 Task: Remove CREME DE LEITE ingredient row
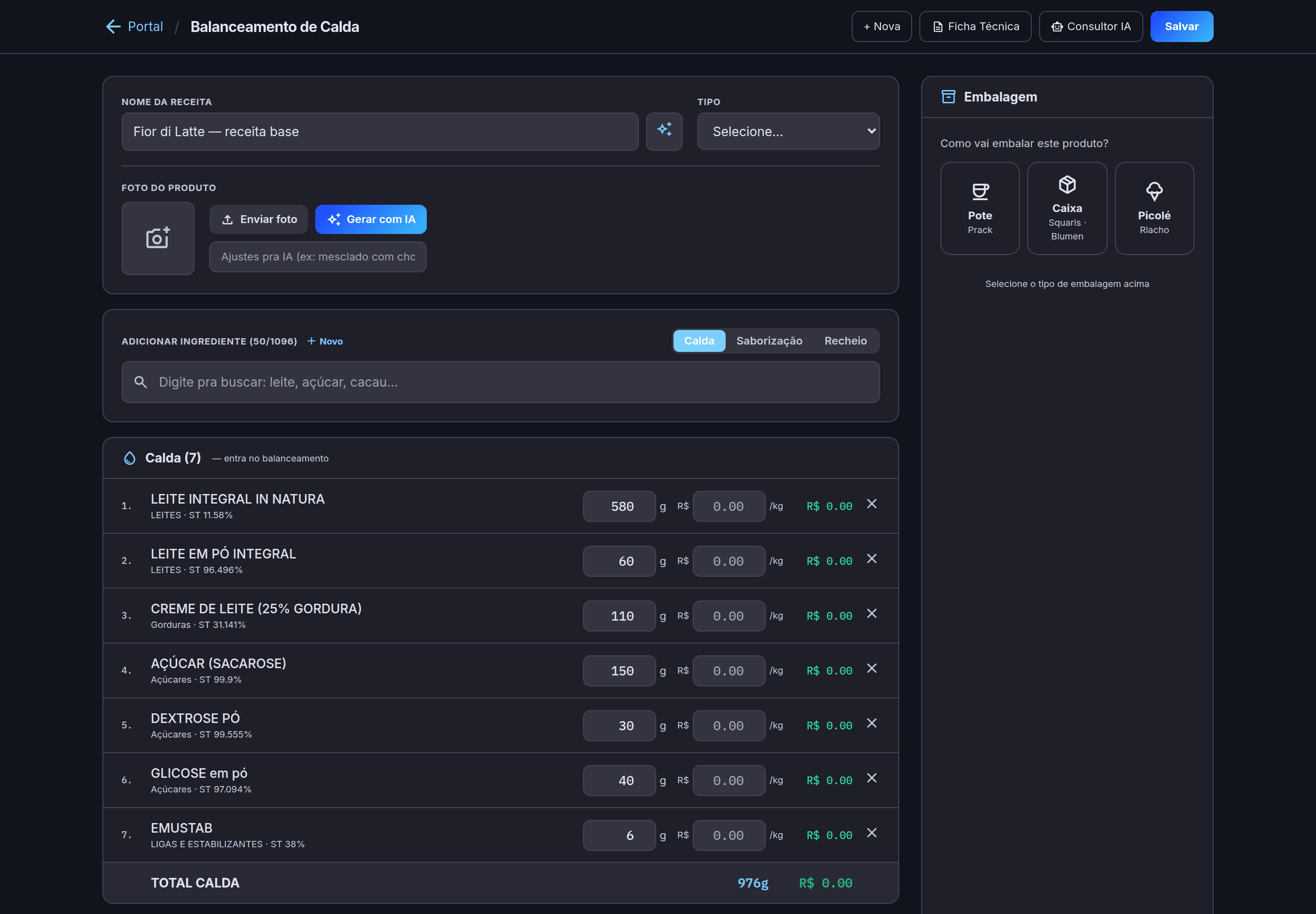pos(871,613)
